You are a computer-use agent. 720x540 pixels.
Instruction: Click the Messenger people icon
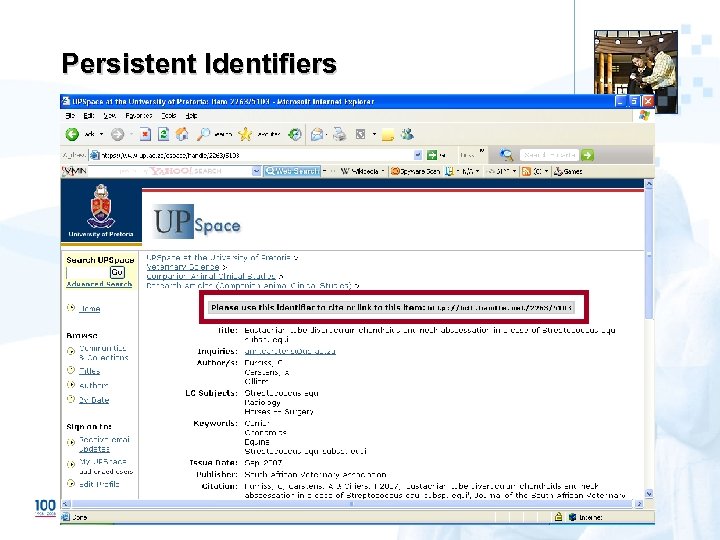(407, 134)
